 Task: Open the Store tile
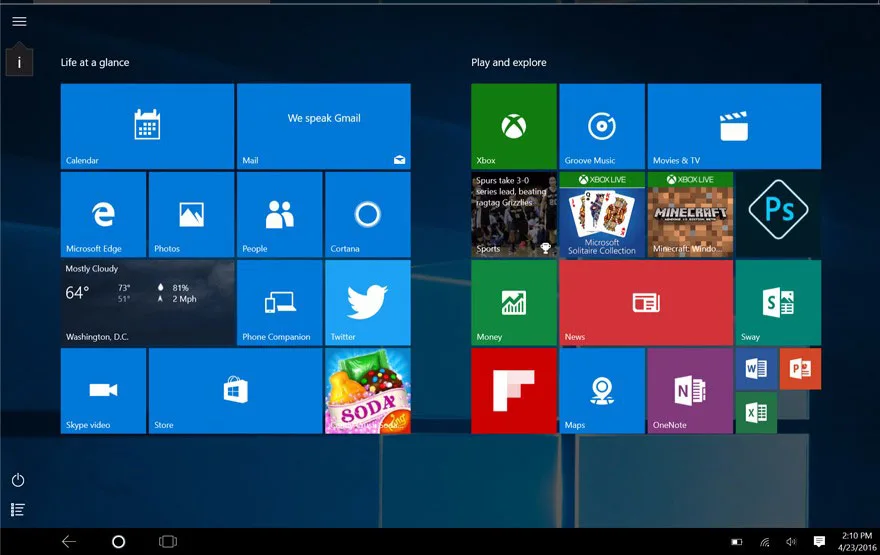[235, 390]
